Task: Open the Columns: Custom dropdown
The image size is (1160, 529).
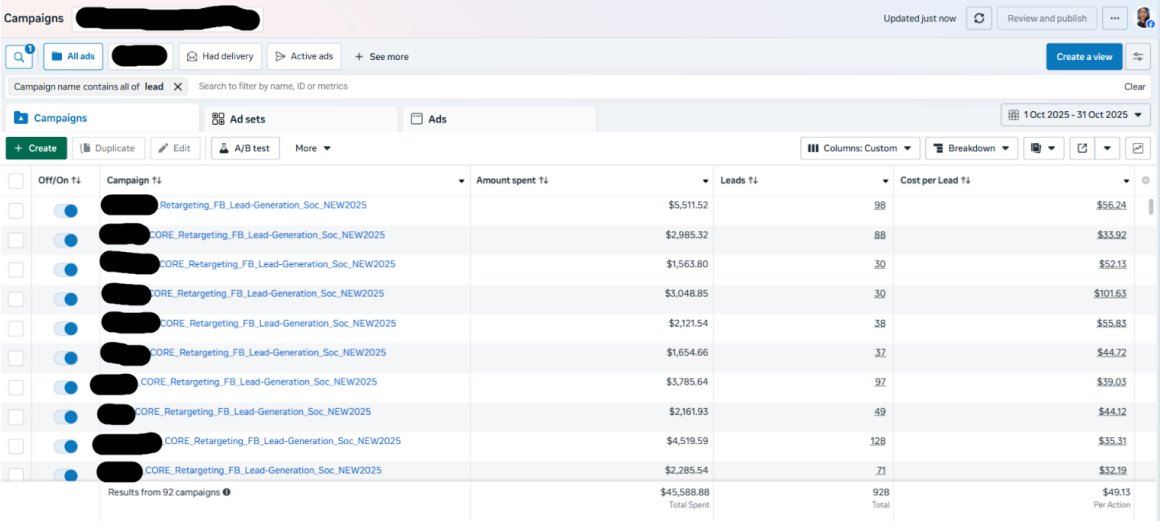Action: 860,148
